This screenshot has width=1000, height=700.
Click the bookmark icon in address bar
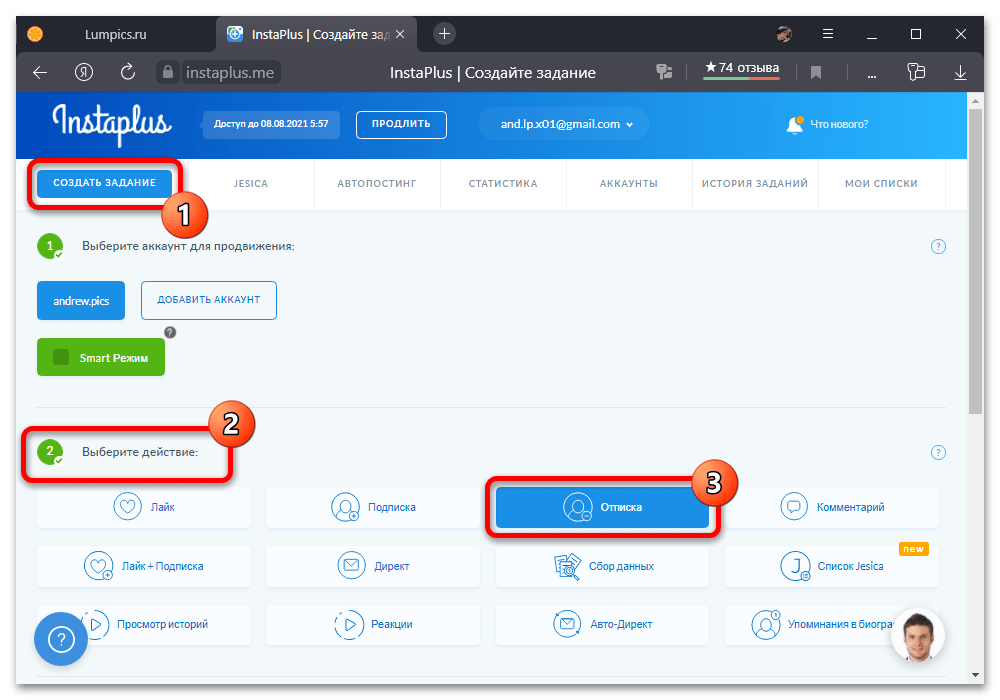click(x=816, y=72)
